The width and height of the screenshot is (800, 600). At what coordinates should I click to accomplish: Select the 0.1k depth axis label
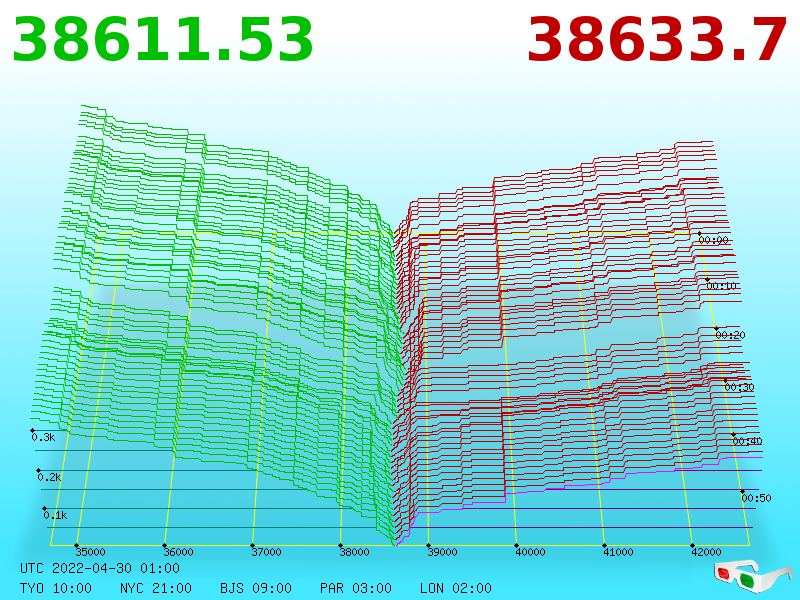click(55, 515)
